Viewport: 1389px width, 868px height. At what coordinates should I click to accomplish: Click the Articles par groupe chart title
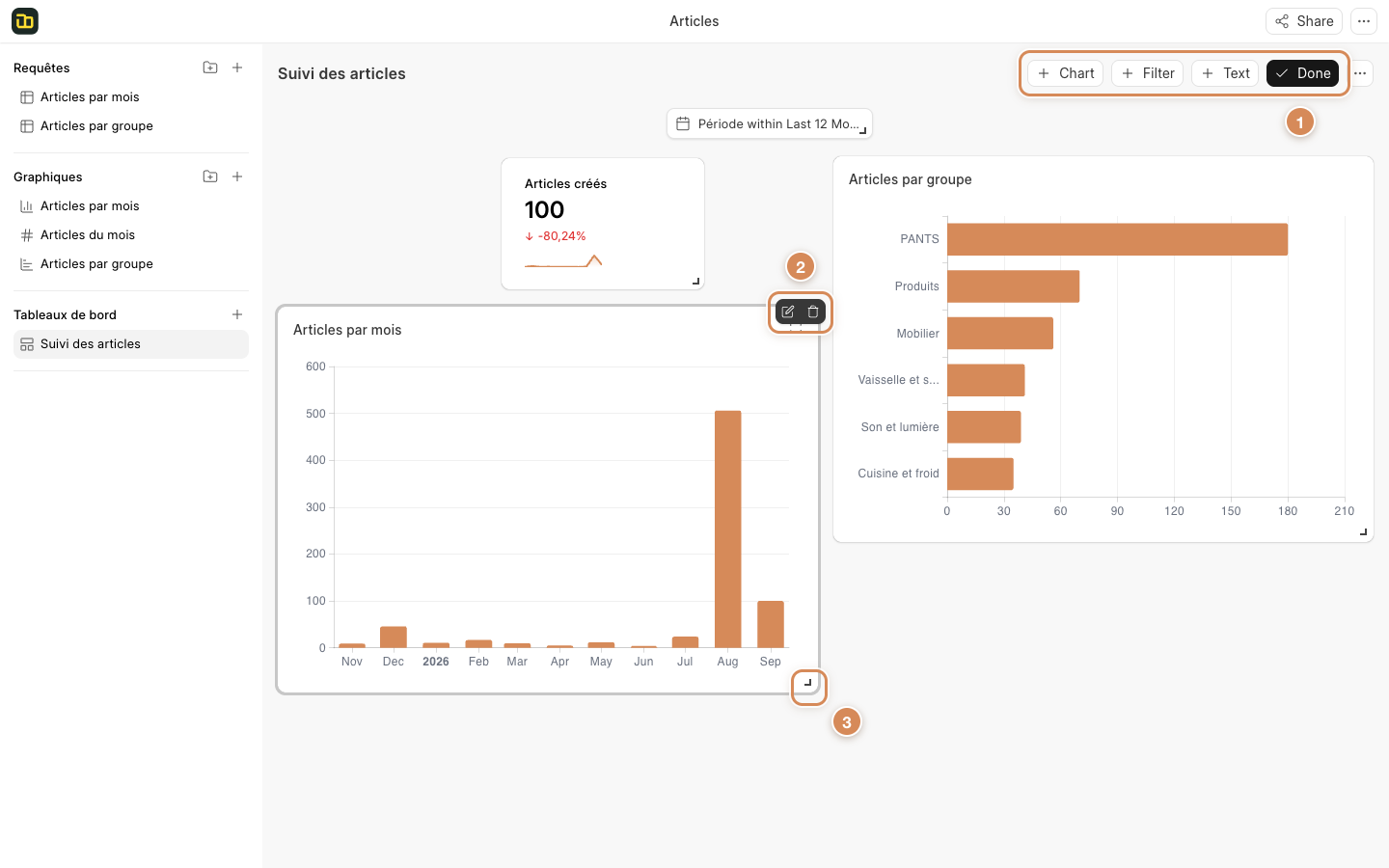click(x=911, y=179)
